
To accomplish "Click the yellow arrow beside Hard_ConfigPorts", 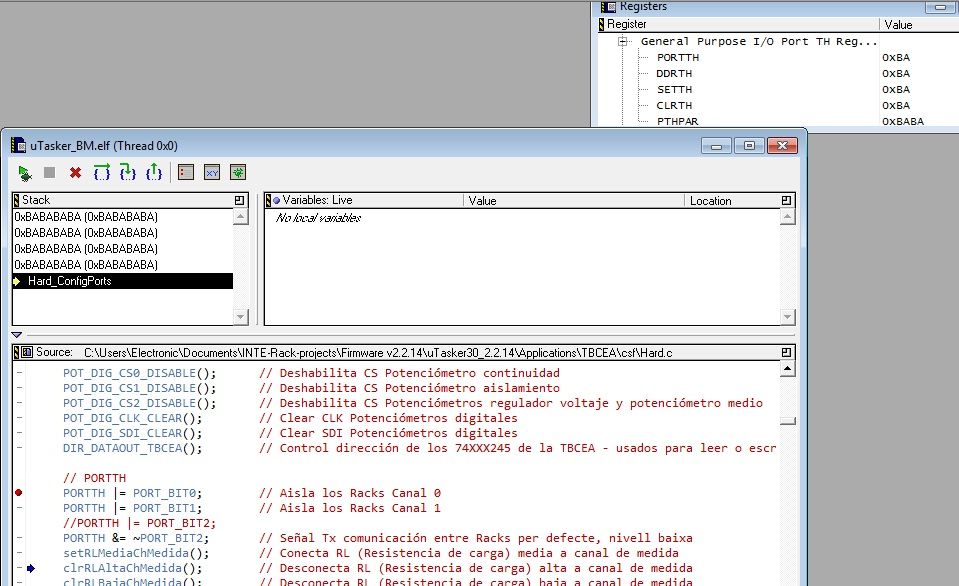I will tap(17, 281).
